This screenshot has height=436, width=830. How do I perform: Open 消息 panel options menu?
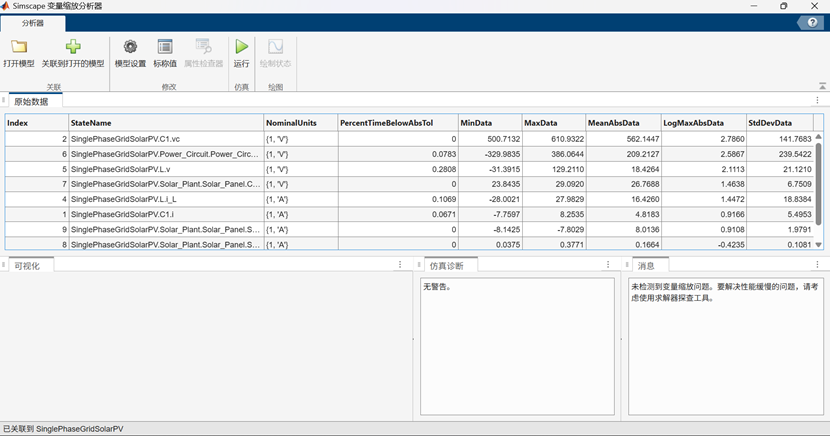coord(817,265)
